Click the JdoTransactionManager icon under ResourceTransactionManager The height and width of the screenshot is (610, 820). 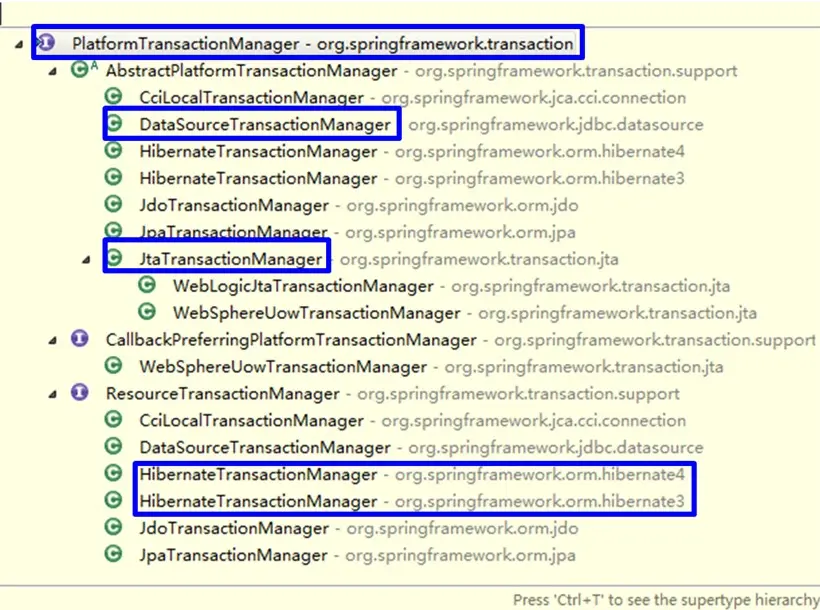(x=113, y=527)
